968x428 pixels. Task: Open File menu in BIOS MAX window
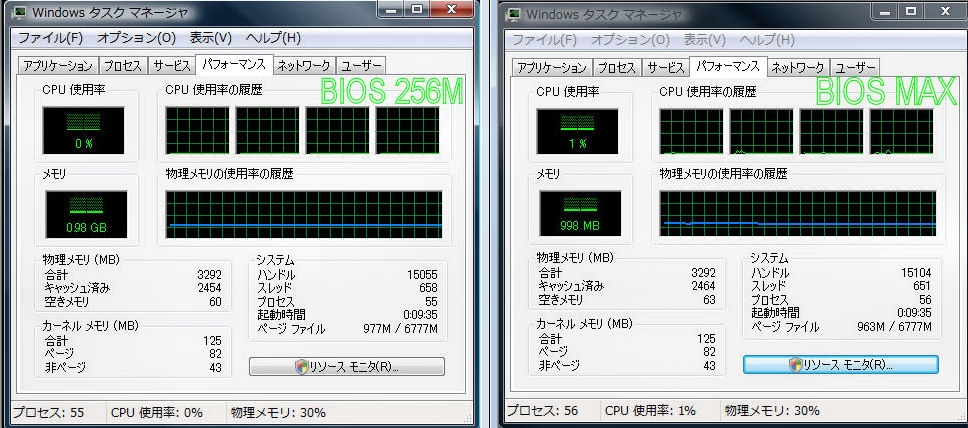pos(544,40)
